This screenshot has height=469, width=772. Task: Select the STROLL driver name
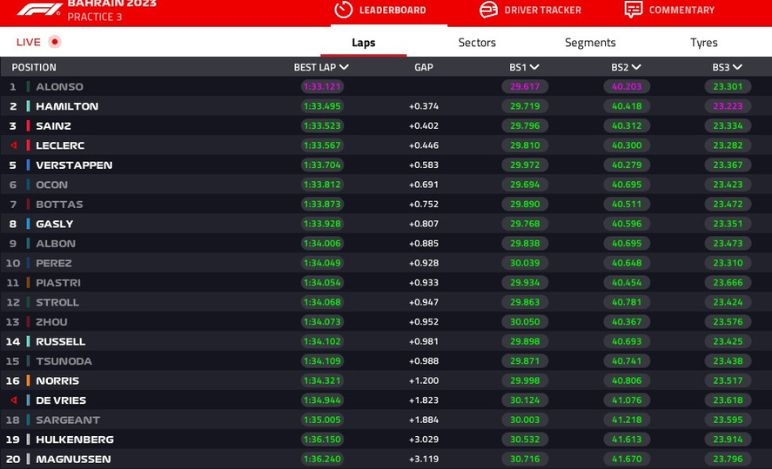[x=57, y=303]
